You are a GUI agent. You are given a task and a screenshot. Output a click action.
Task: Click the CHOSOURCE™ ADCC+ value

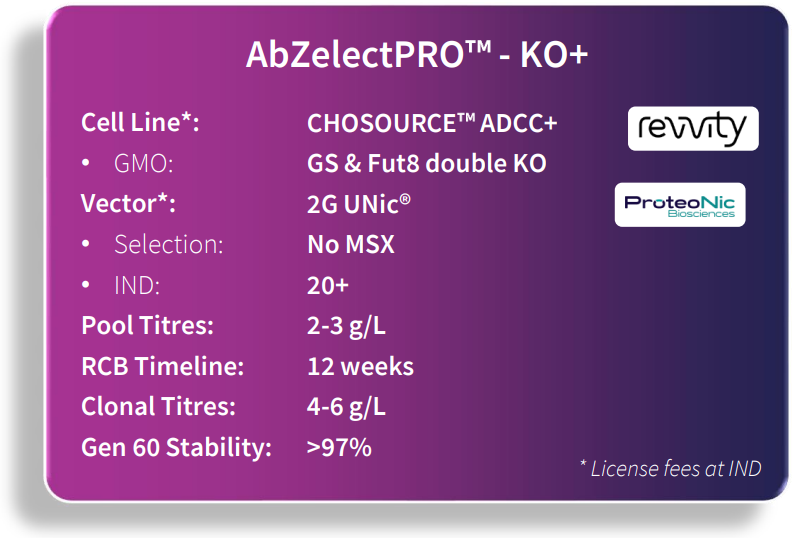(x=432, y=123)
